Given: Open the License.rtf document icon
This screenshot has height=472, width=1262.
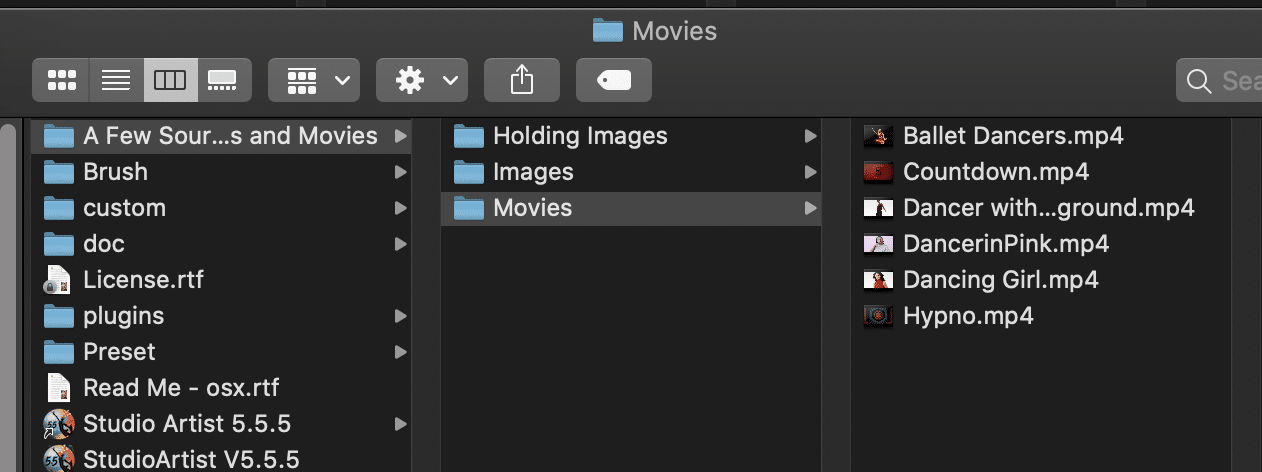Looking at the screenshot, I should pyautogui.click(x=59, y=280).
